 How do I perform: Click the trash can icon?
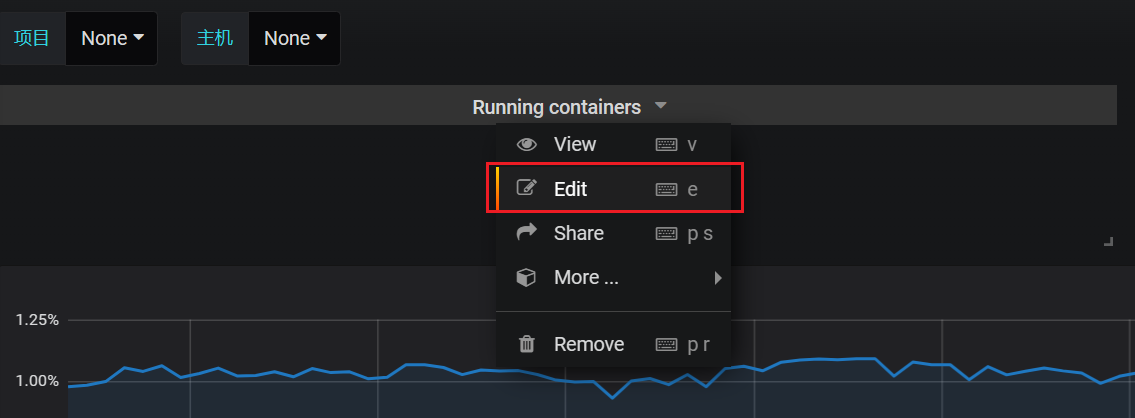pos(527,344)
